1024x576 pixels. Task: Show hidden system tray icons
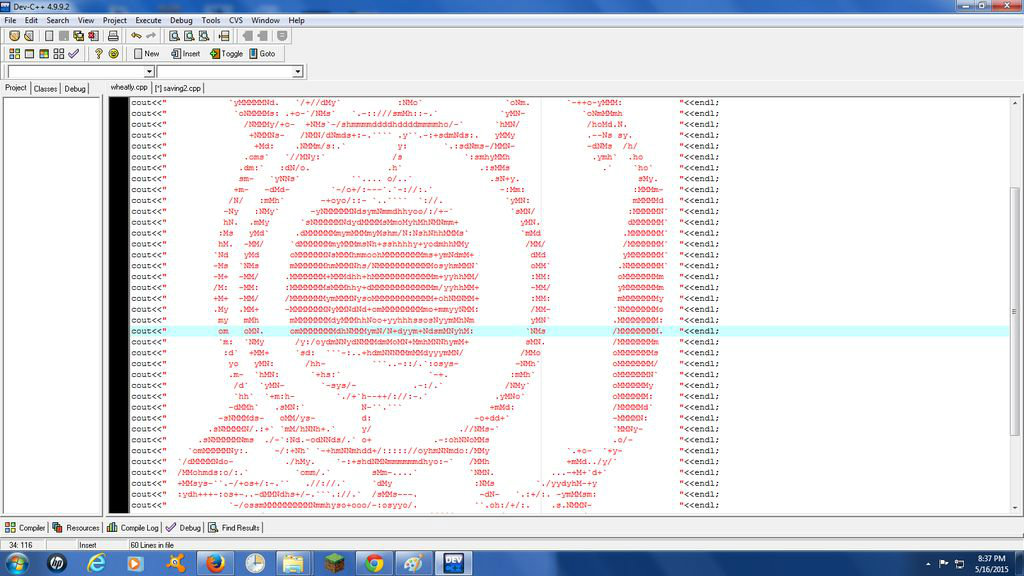(x=928, y=564)
